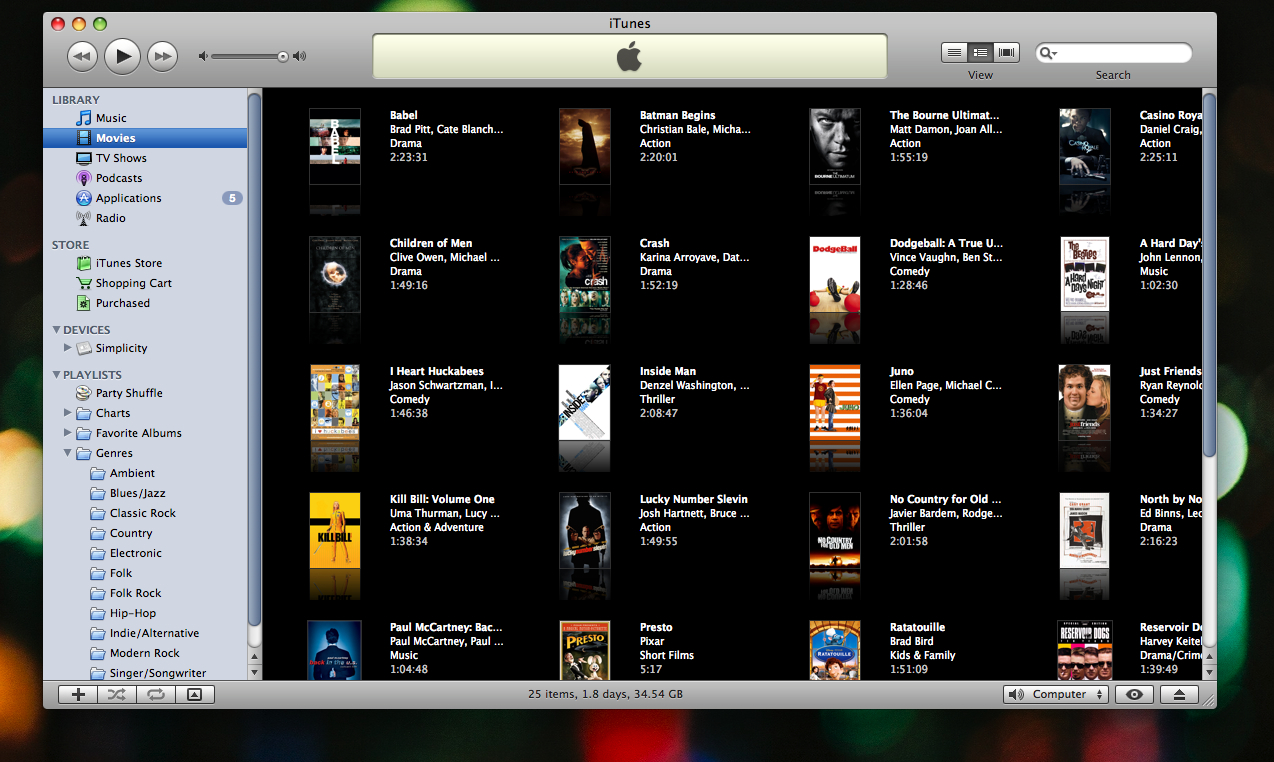Select the Crash movie poster
The height and width of the screenshot is (762, 1274).
point(585,274)
